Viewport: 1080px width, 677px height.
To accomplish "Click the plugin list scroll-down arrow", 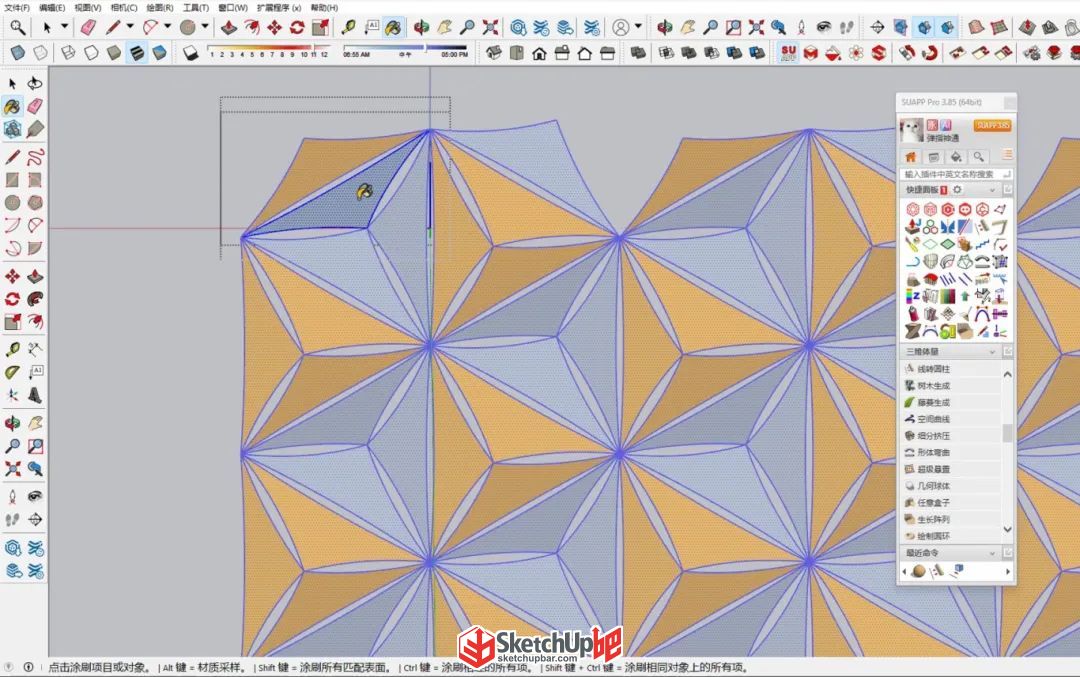I will click(x=1007, y=529).
